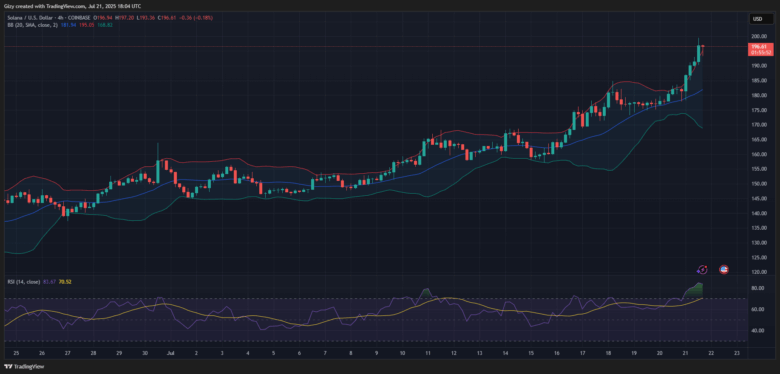Click the 25 date label on time axis
The height and width of the screenshot is (374, 780).
[16, 353]
